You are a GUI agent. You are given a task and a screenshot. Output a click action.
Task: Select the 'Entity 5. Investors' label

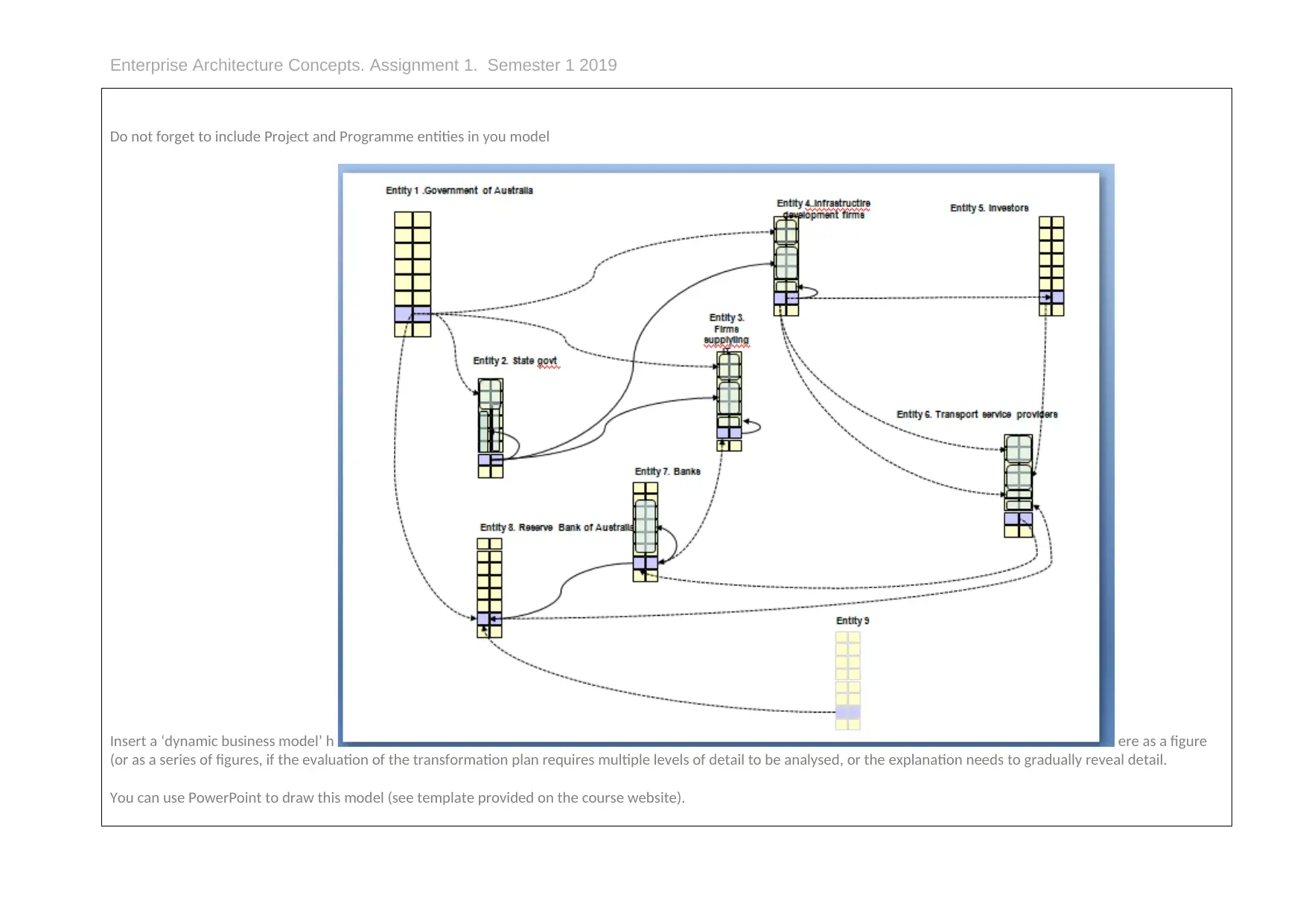990,208
